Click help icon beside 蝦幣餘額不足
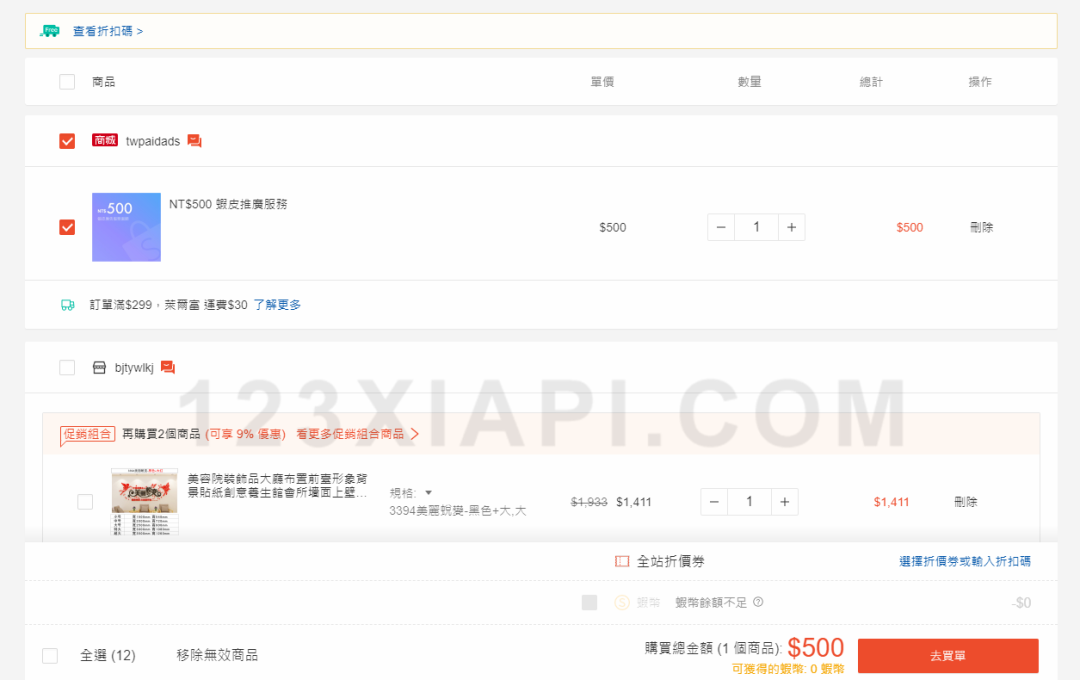The height and width of the screenshot is (680, 1080). tap(758, 602)
